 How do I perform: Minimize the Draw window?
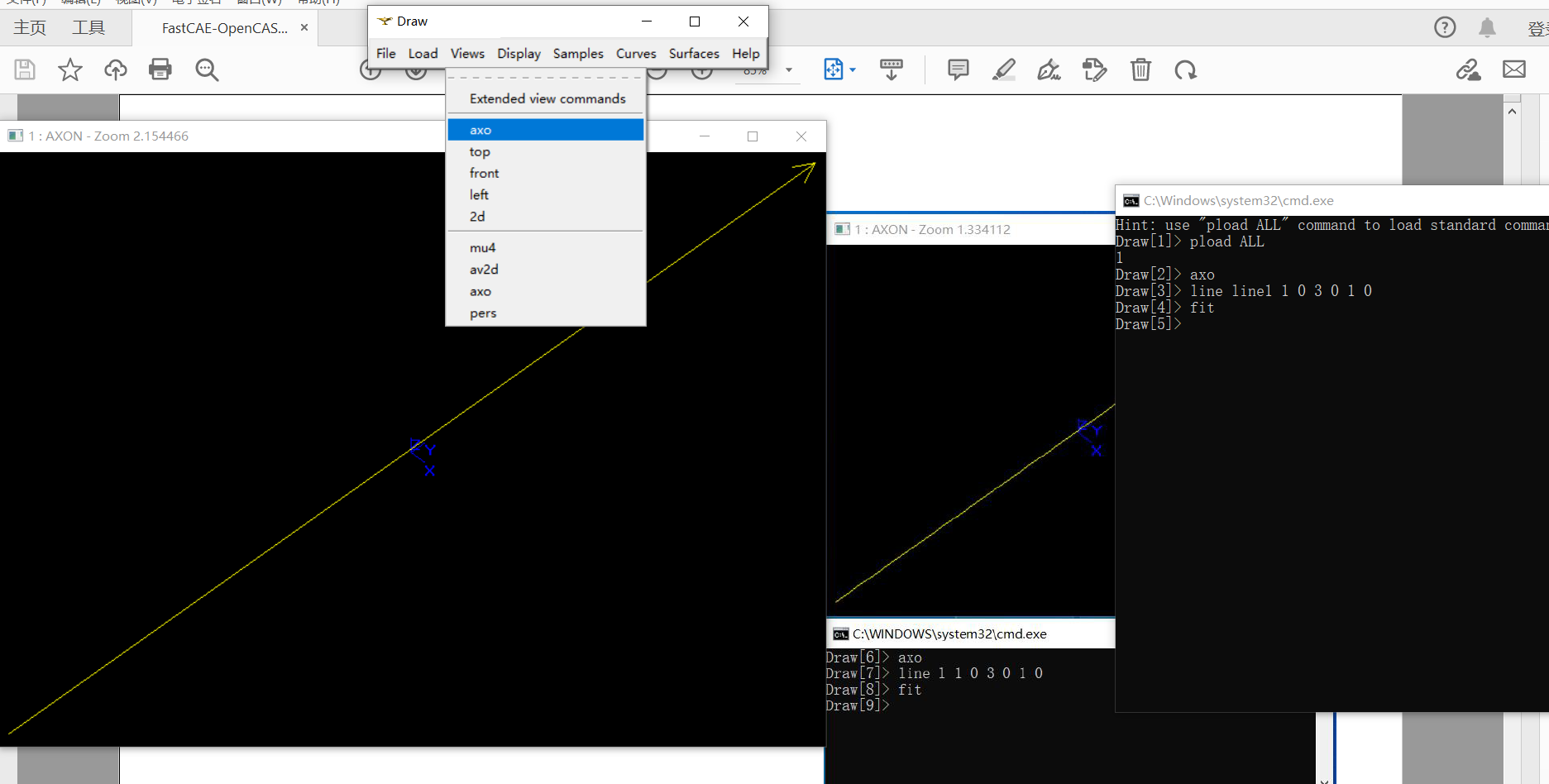[x=647, y=22]
